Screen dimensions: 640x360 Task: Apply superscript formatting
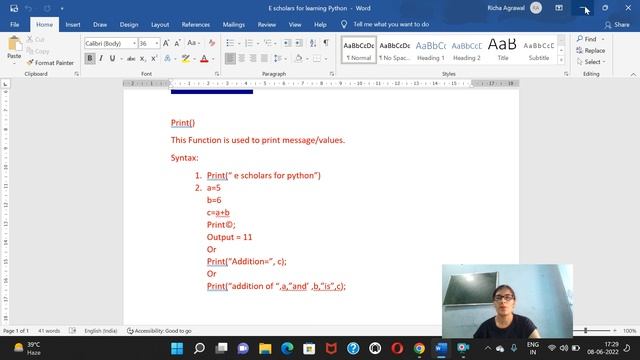tap(154, 59)
